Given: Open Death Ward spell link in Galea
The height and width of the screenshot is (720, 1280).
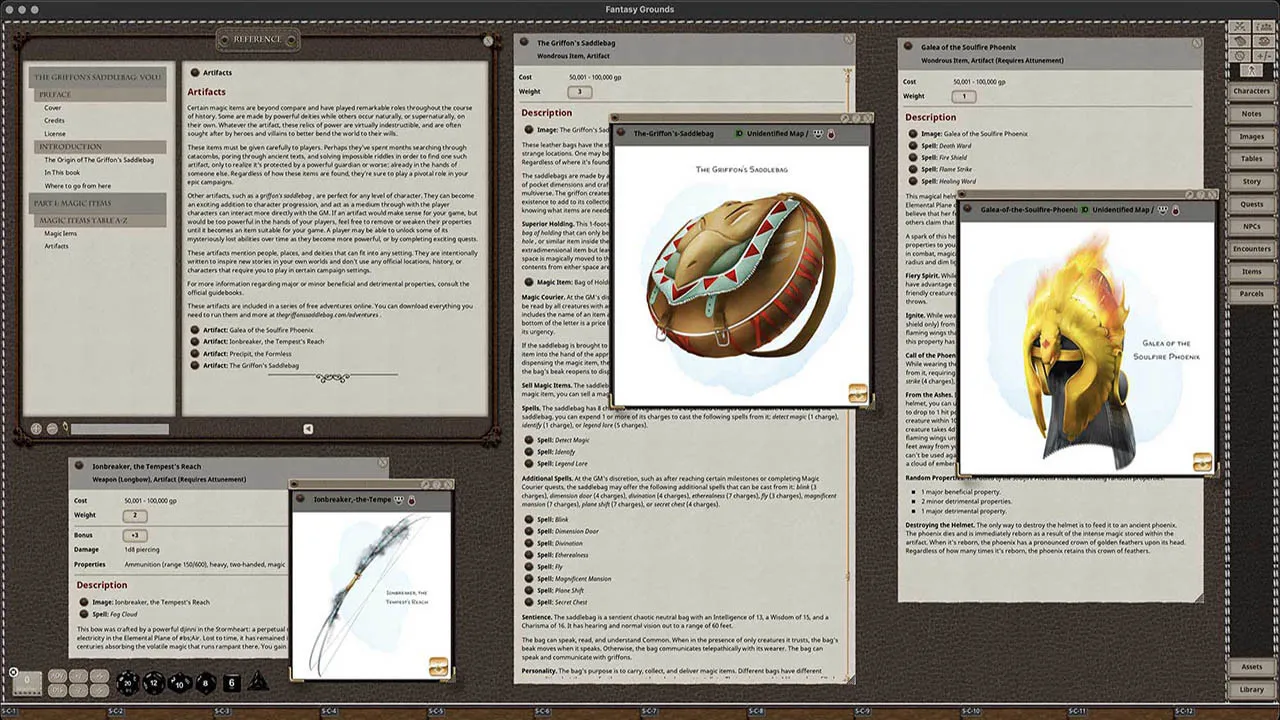Looking at the screenshot, I should [913, 146].
